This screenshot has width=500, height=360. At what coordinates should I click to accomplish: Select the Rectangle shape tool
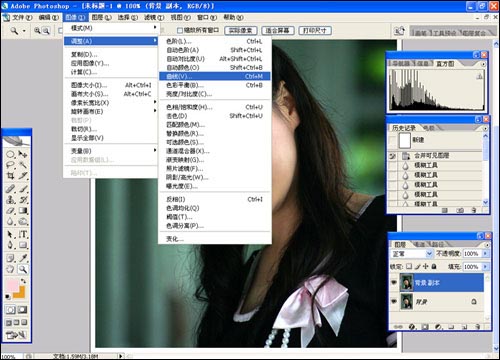(x=23, y=245)
